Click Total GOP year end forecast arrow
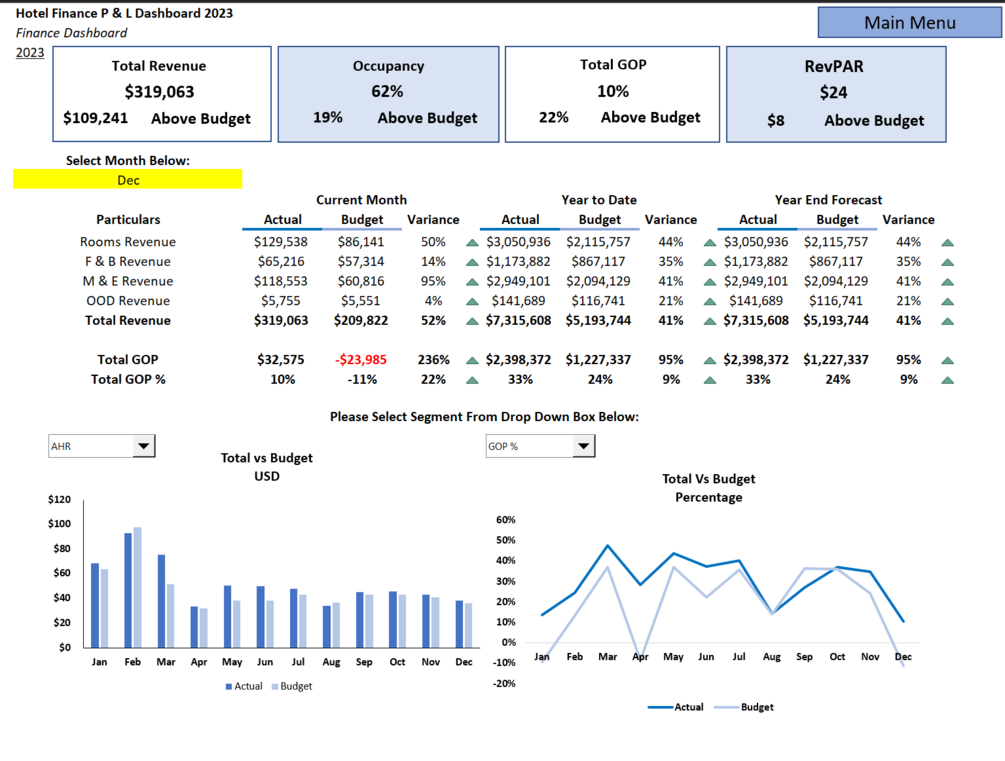 pos(947,360)
